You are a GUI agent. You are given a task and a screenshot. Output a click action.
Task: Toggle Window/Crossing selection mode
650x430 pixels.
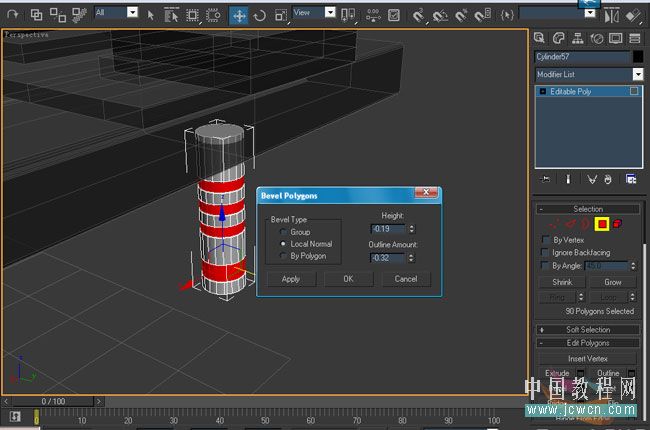pos(213,15)
